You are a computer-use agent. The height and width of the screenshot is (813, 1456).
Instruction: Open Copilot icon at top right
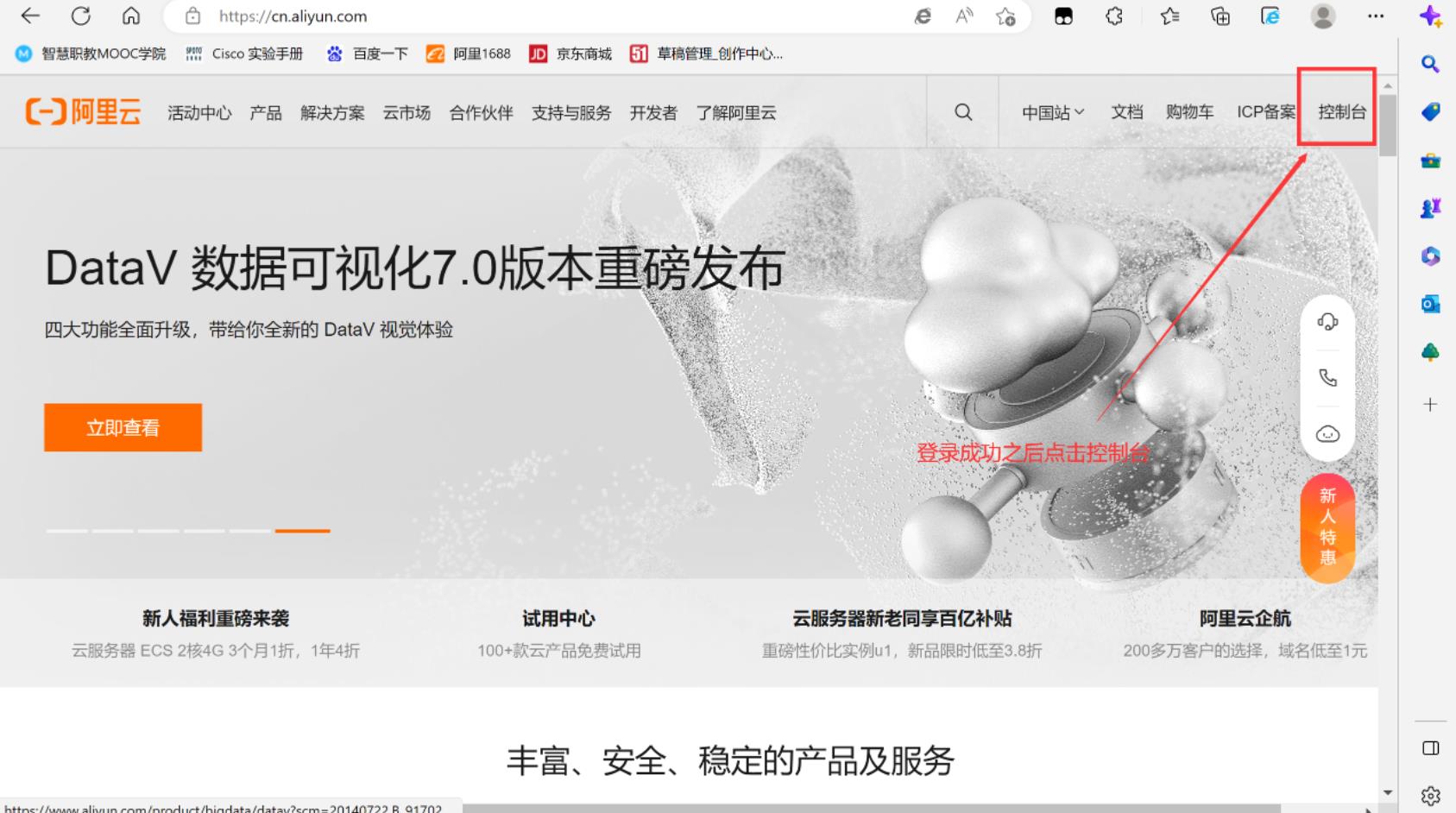click(x=1431, y=16)
